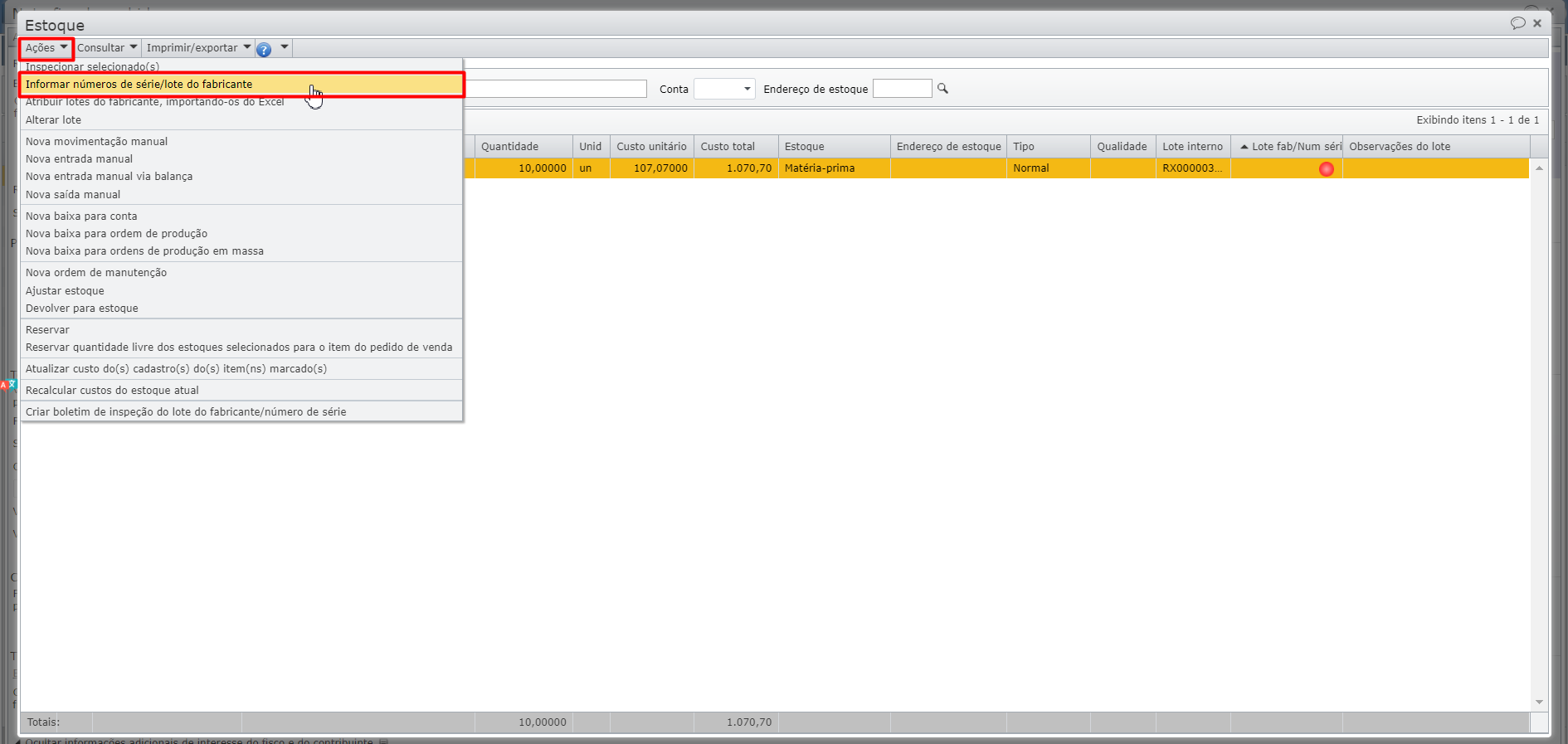
Task: Sort by the Qualidade column header
Action: point(1122,147)
